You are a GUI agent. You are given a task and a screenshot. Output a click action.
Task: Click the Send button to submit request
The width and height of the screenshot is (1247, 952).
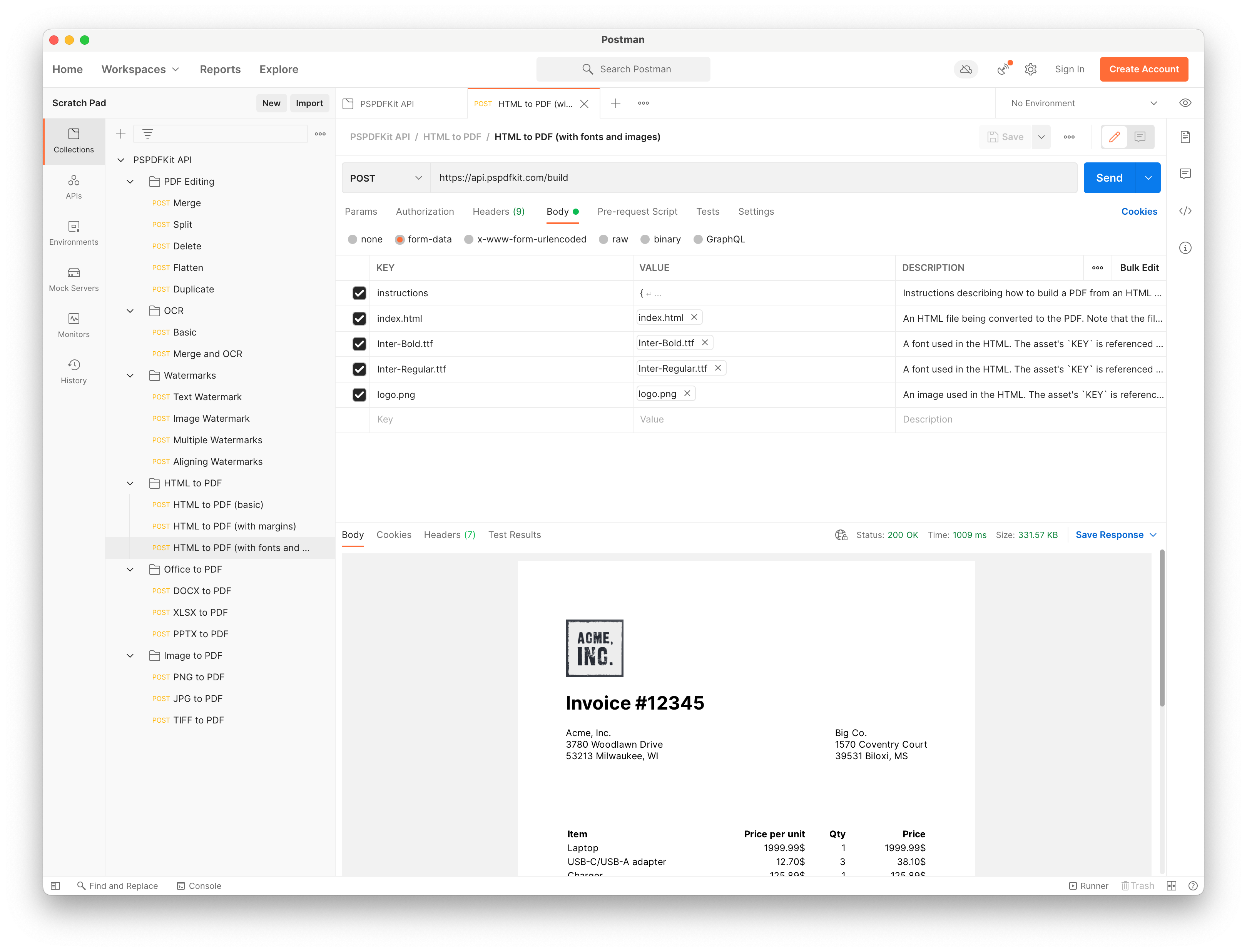[x=1108, y=178]
